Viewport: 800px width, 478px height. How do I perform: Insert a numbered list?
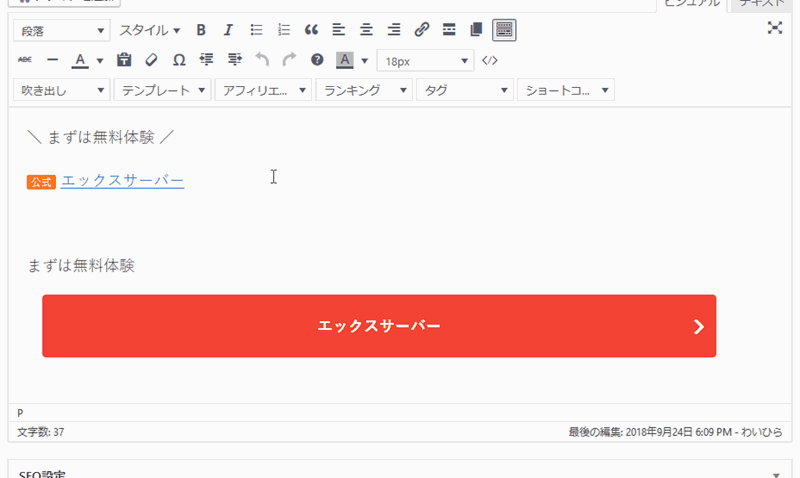coord(284,30)
